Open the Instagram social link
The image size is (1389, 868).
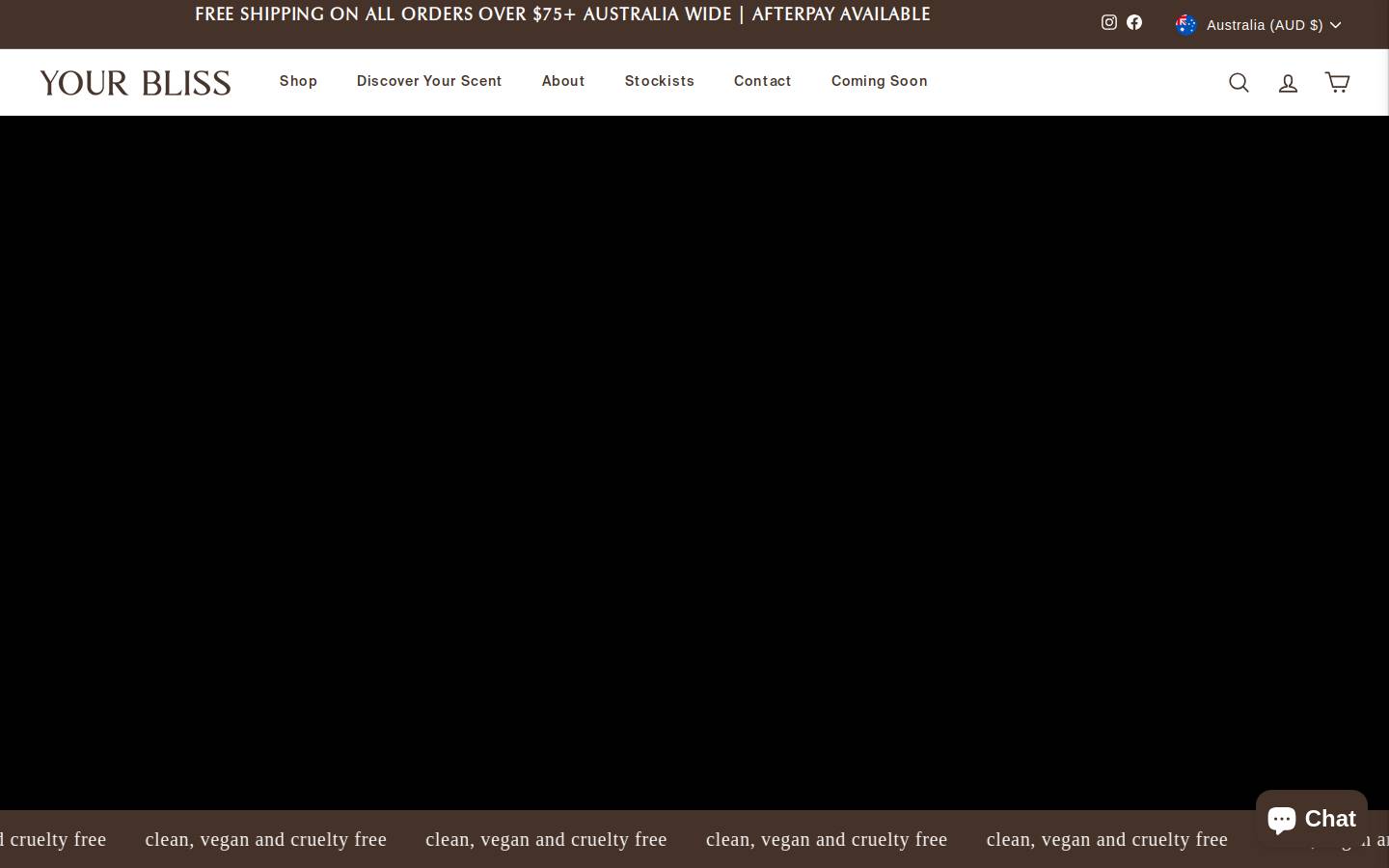[x=1109, y=22]
